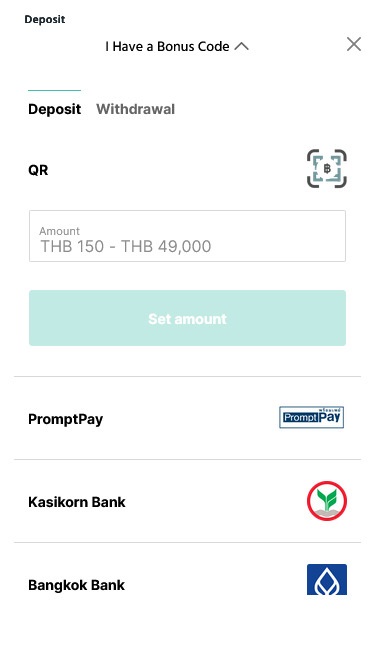This screenshot has height=667, width=375.
Task: Click the I Have a Bonus Code text
Action: coord(168,46)
